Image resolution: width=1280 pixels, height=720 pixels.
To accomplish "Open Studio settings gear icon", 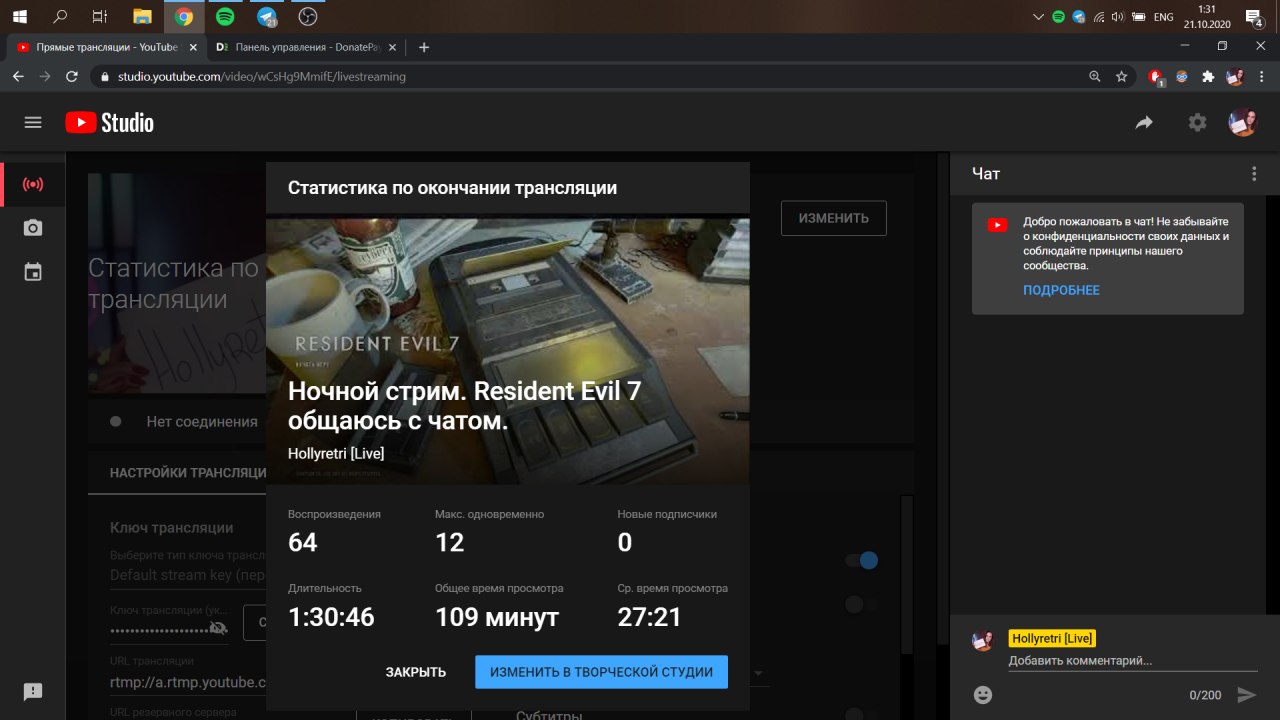I will pos(1197,122).
